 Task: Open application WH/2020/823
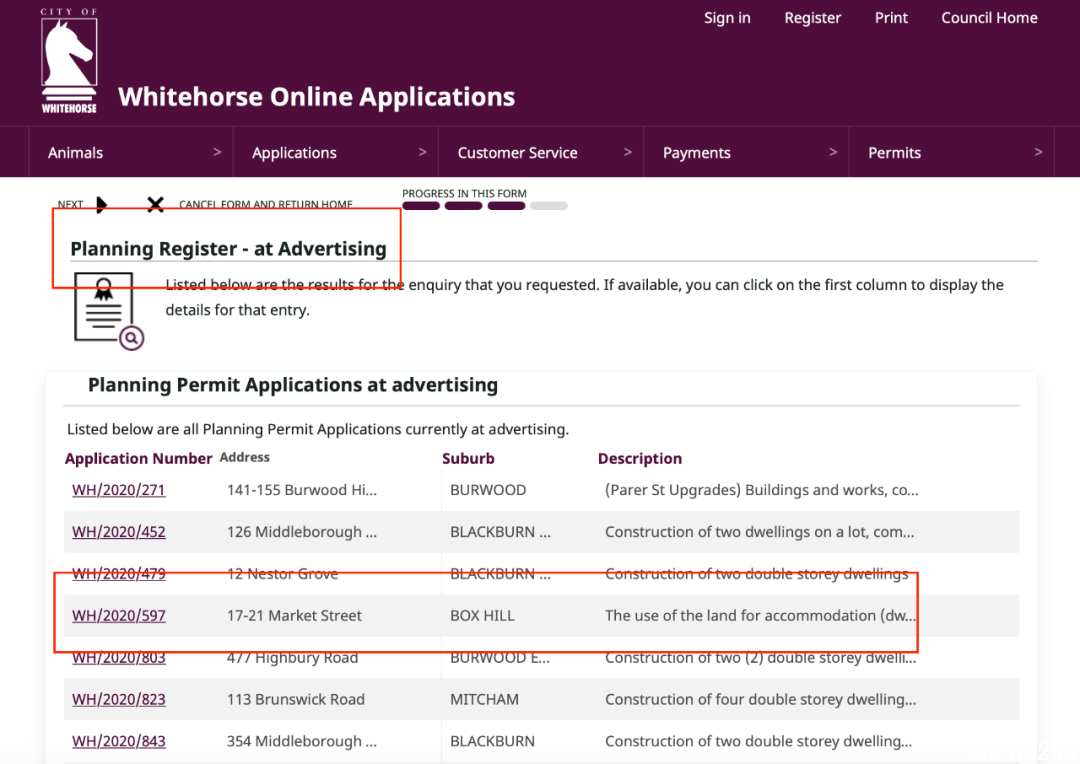(x=118, y=699)
